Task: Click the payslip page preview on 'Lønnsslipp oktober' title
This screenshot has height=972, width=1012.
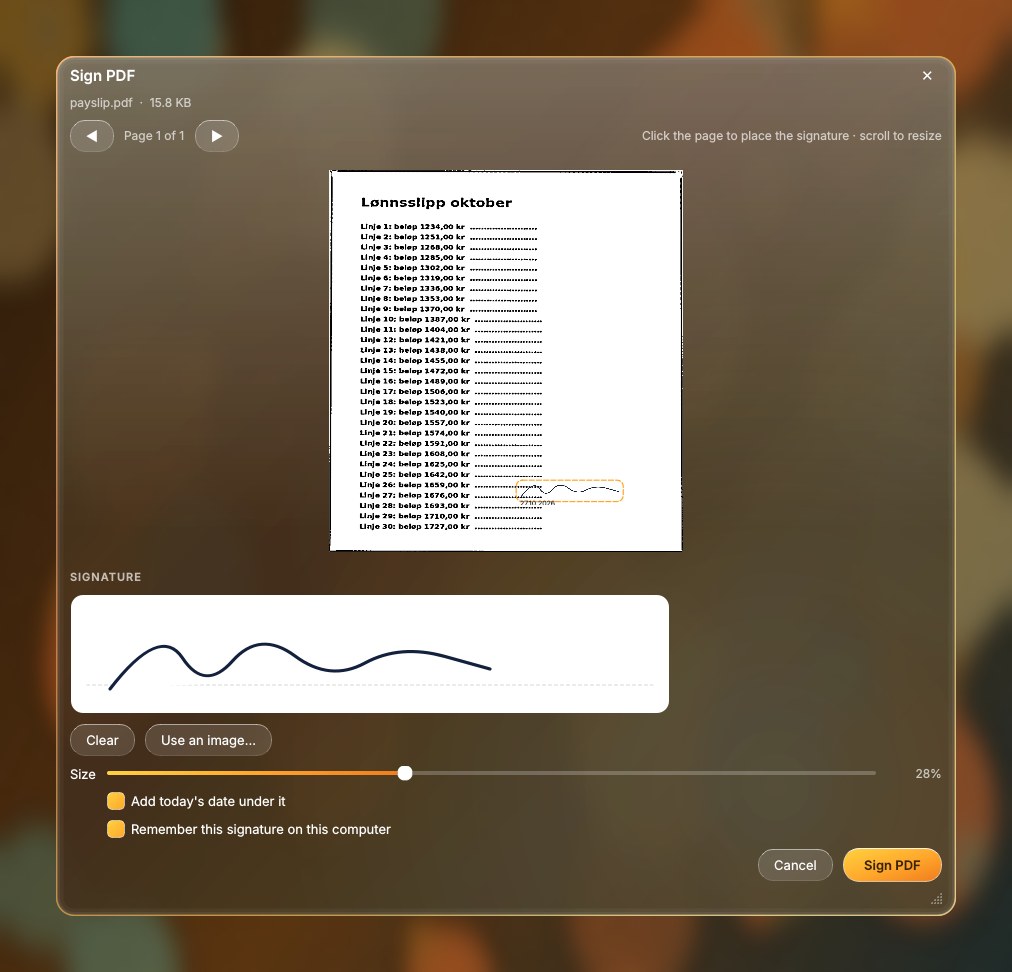Action: click(x=436, y=203)
